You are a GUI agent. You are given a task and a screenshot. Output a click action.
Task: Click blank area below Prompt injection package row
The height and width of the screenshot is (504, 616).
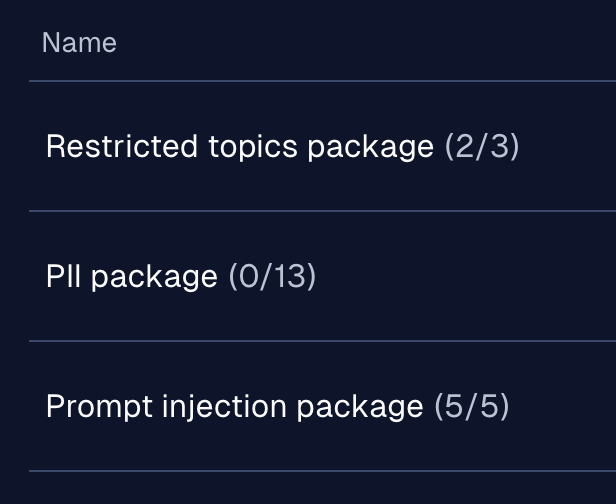tap(322, 488)
